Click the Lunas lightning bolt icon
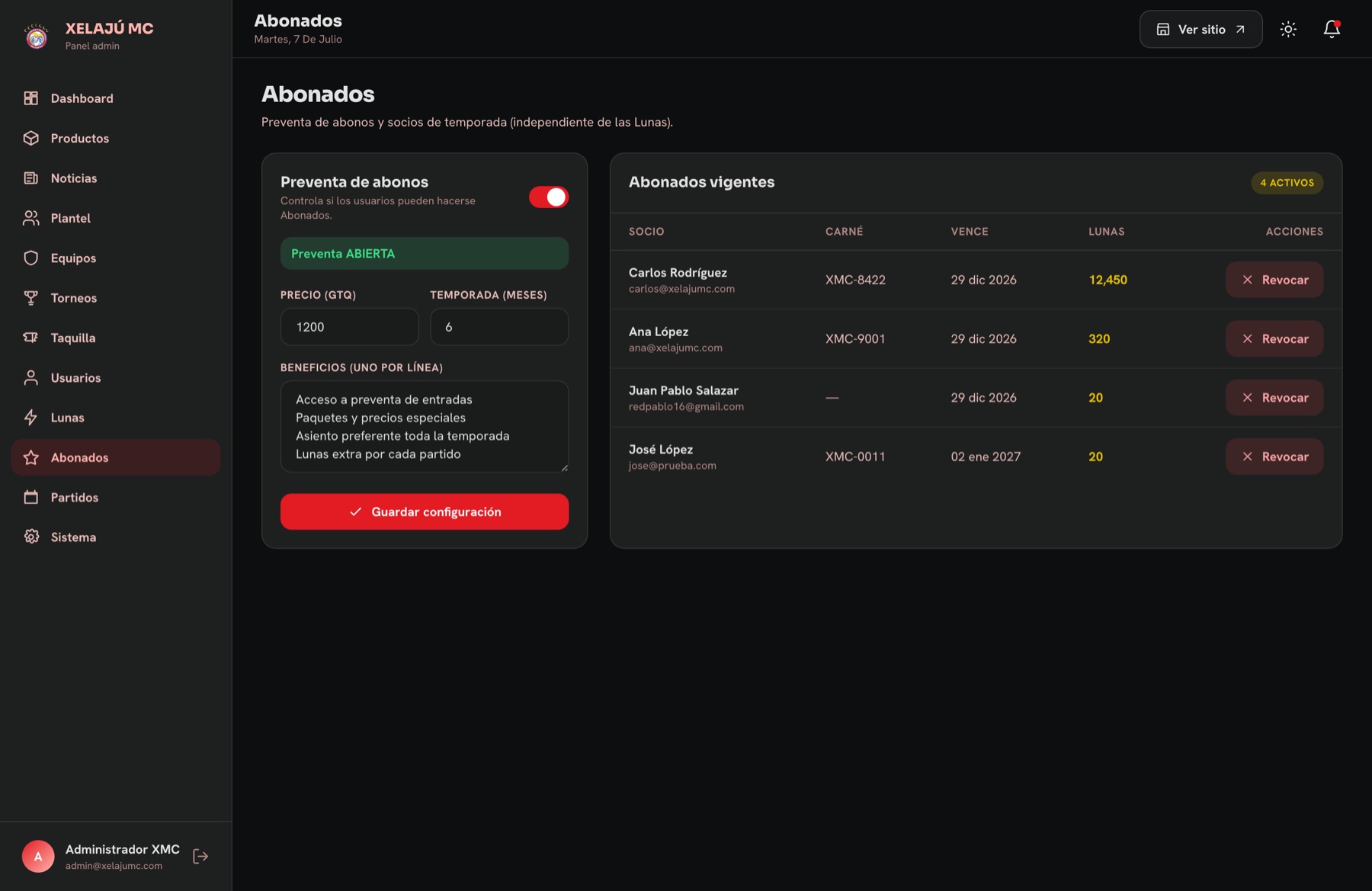Screen dimensions: 1372x891 pos(31,418)
